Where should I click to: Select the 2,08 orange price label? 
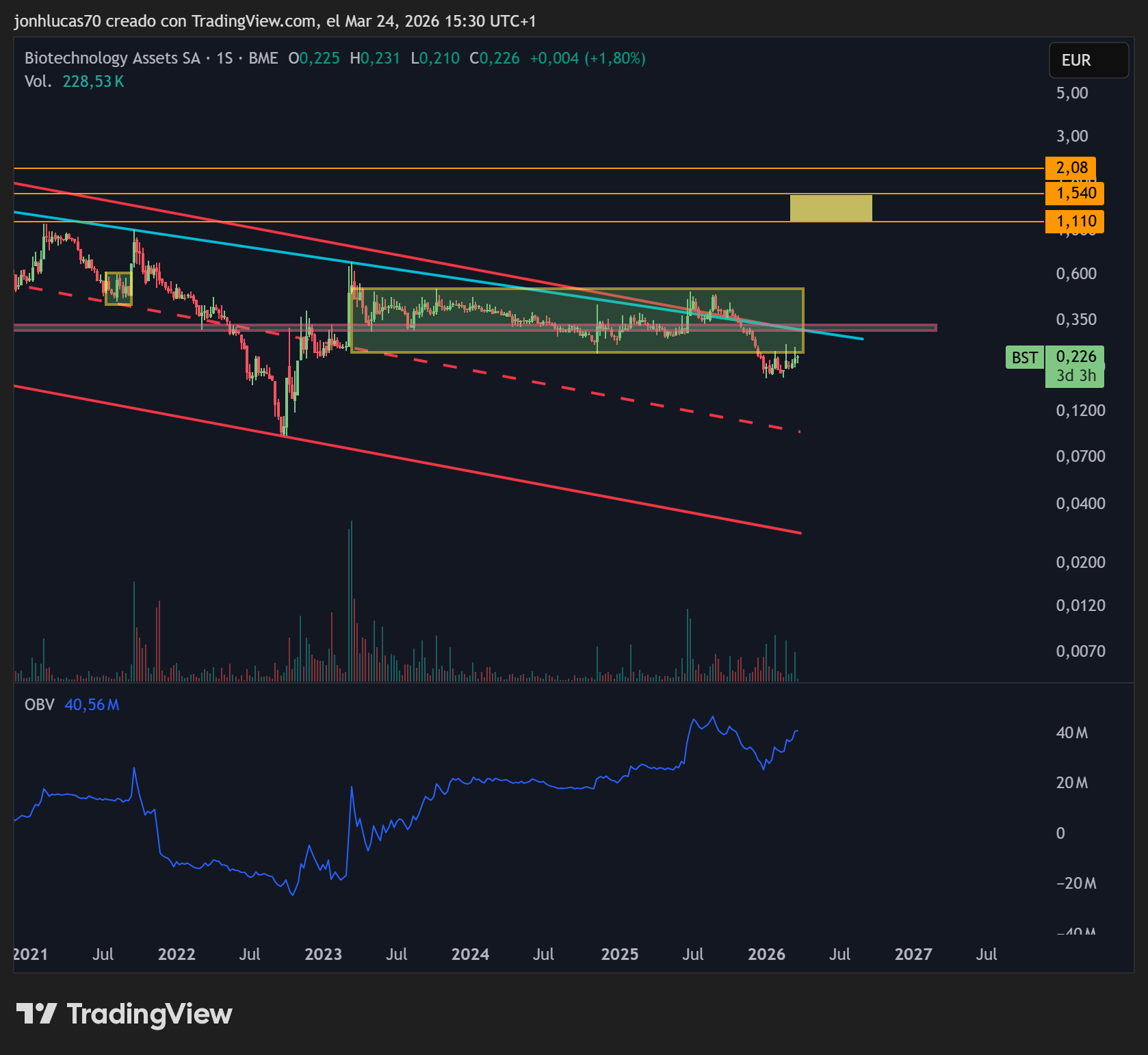click(x=1071, y=168)
